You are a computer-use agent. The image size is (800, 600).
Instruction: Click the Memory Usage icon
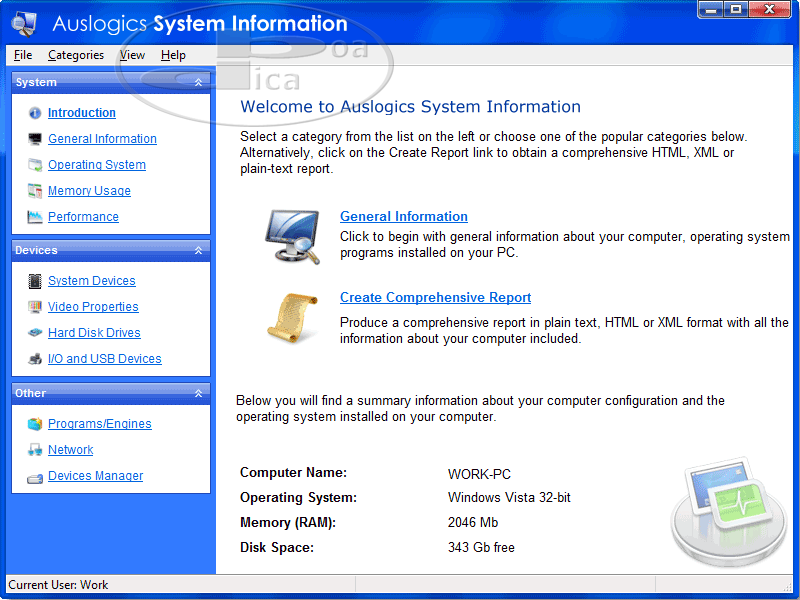tap(35, 191)
